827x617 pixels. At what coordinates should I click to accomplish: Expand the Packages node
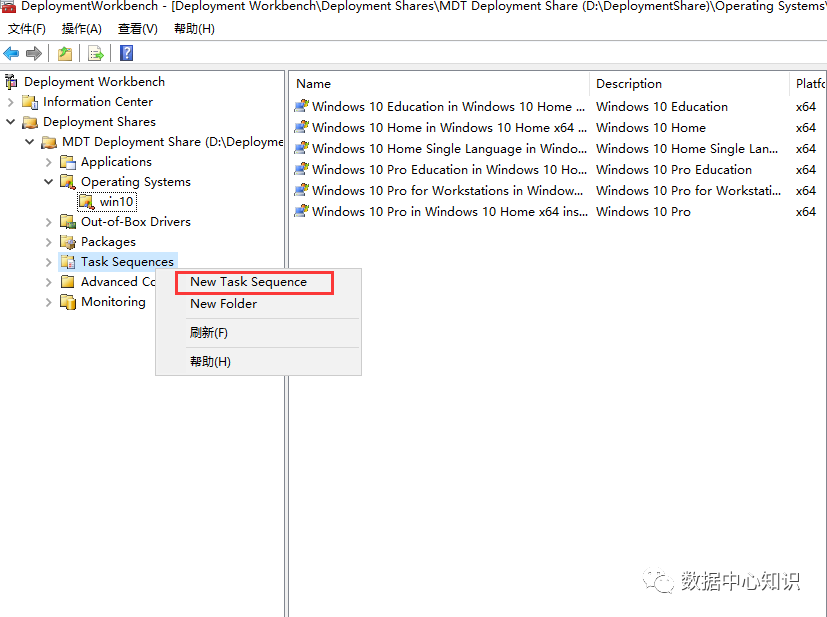[49, 242]
